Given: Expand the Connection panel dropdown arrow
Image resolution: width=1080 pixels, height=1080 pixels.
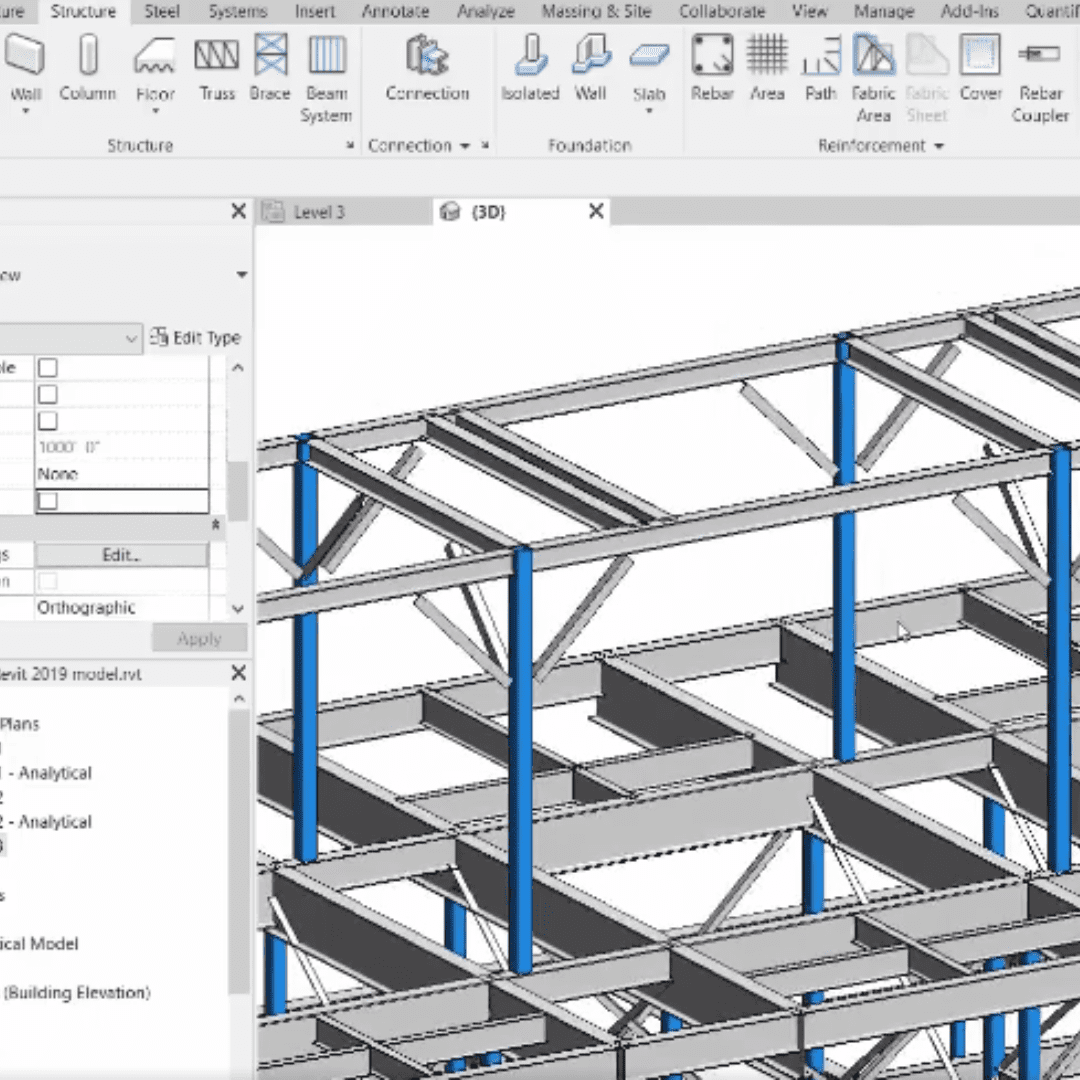Looking at the screenshot, I should pos(465,146).
